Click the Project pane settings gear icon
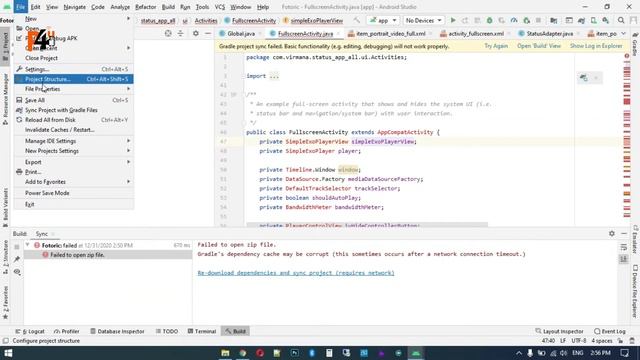The width and height of the screenshot is (640, 360). [196, 33]
